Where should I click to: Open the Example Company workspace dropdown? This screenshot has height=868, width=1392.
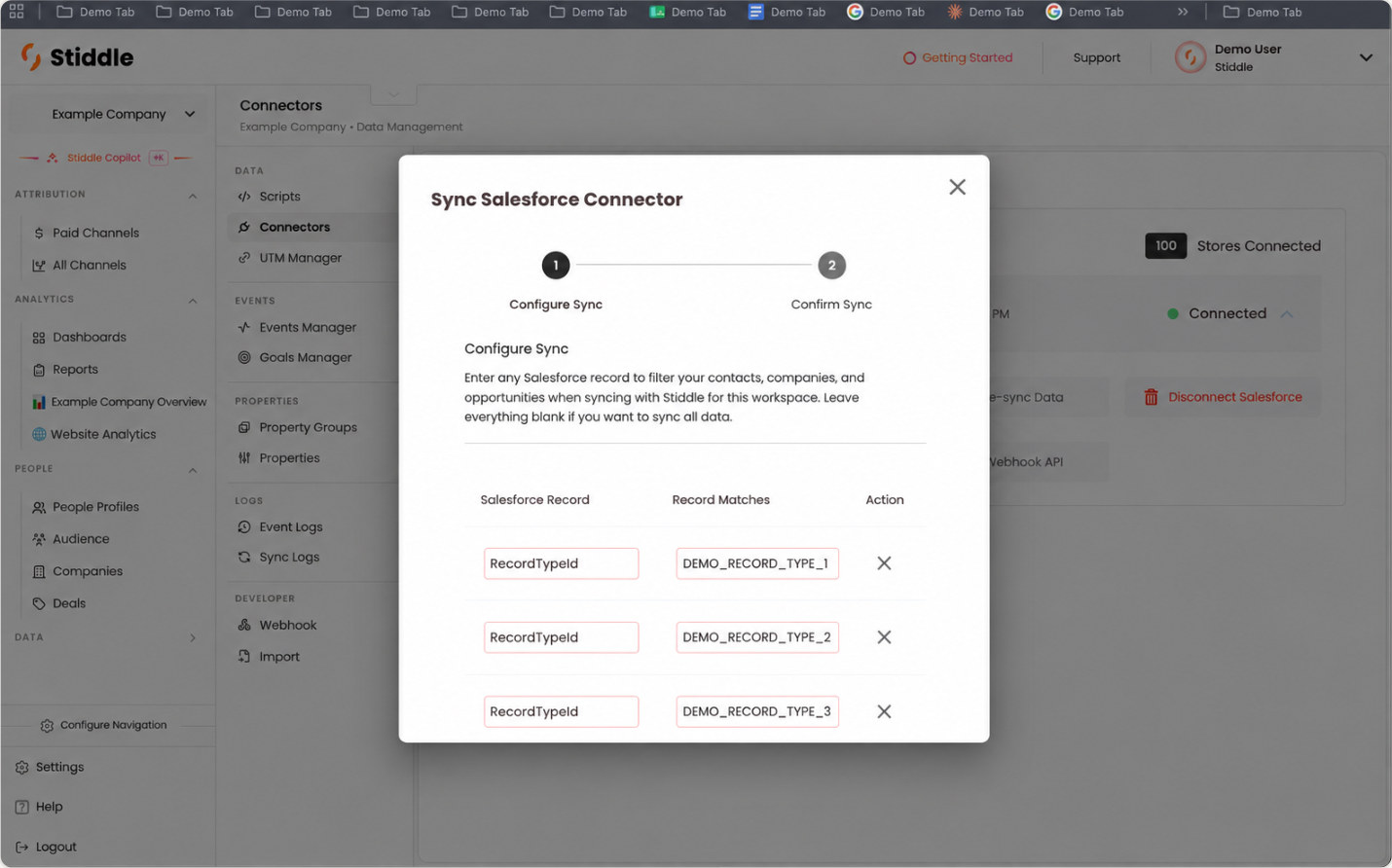click(x=123, y=114)
